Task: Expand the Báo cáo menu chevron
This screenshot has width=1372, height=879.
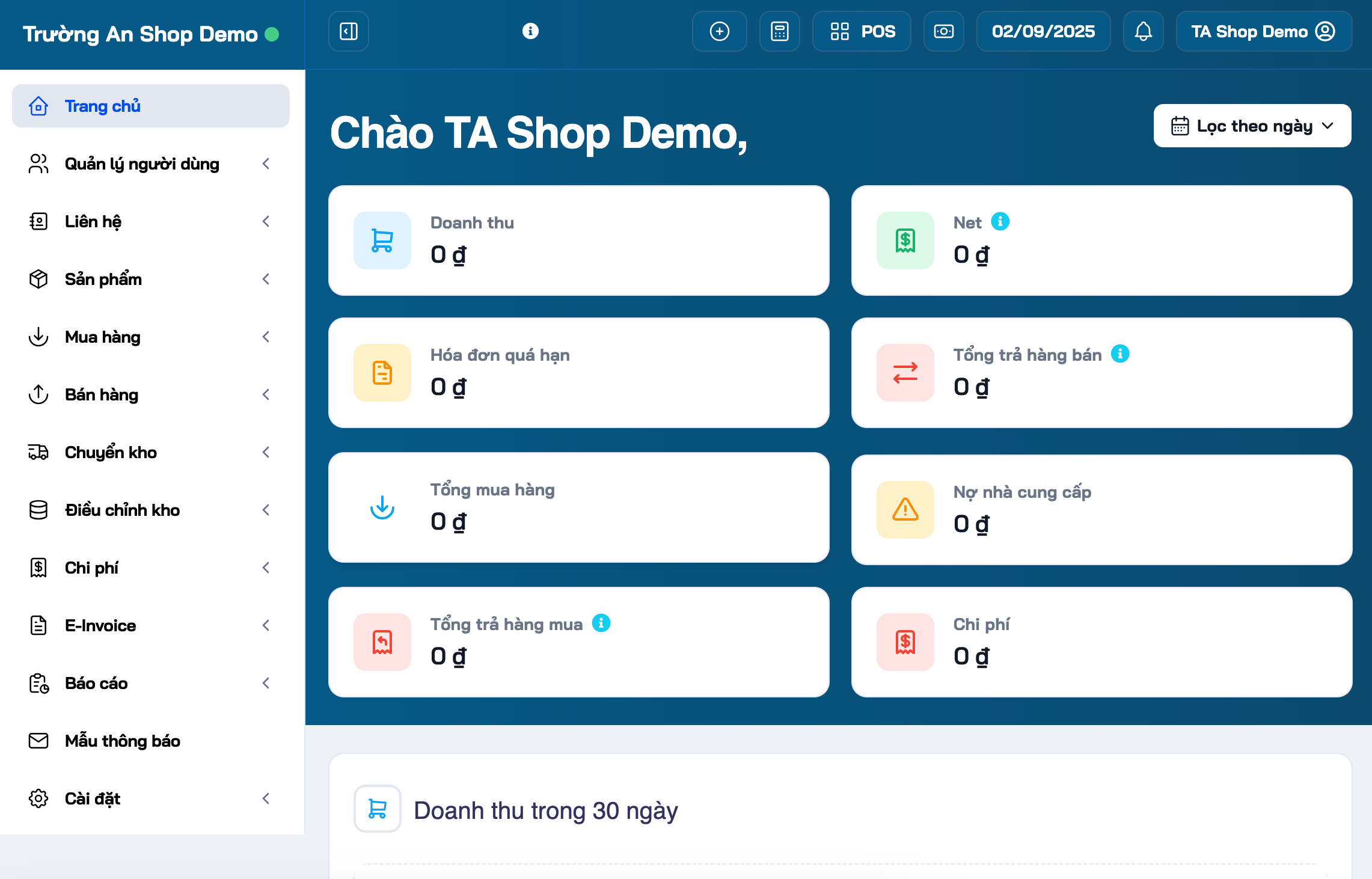Action: [x=266, y=683]
